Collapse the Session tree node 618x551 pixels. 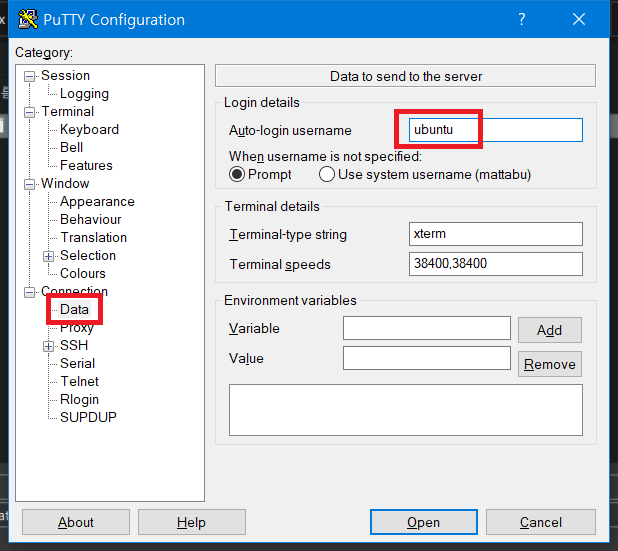[x=29, y=76]
